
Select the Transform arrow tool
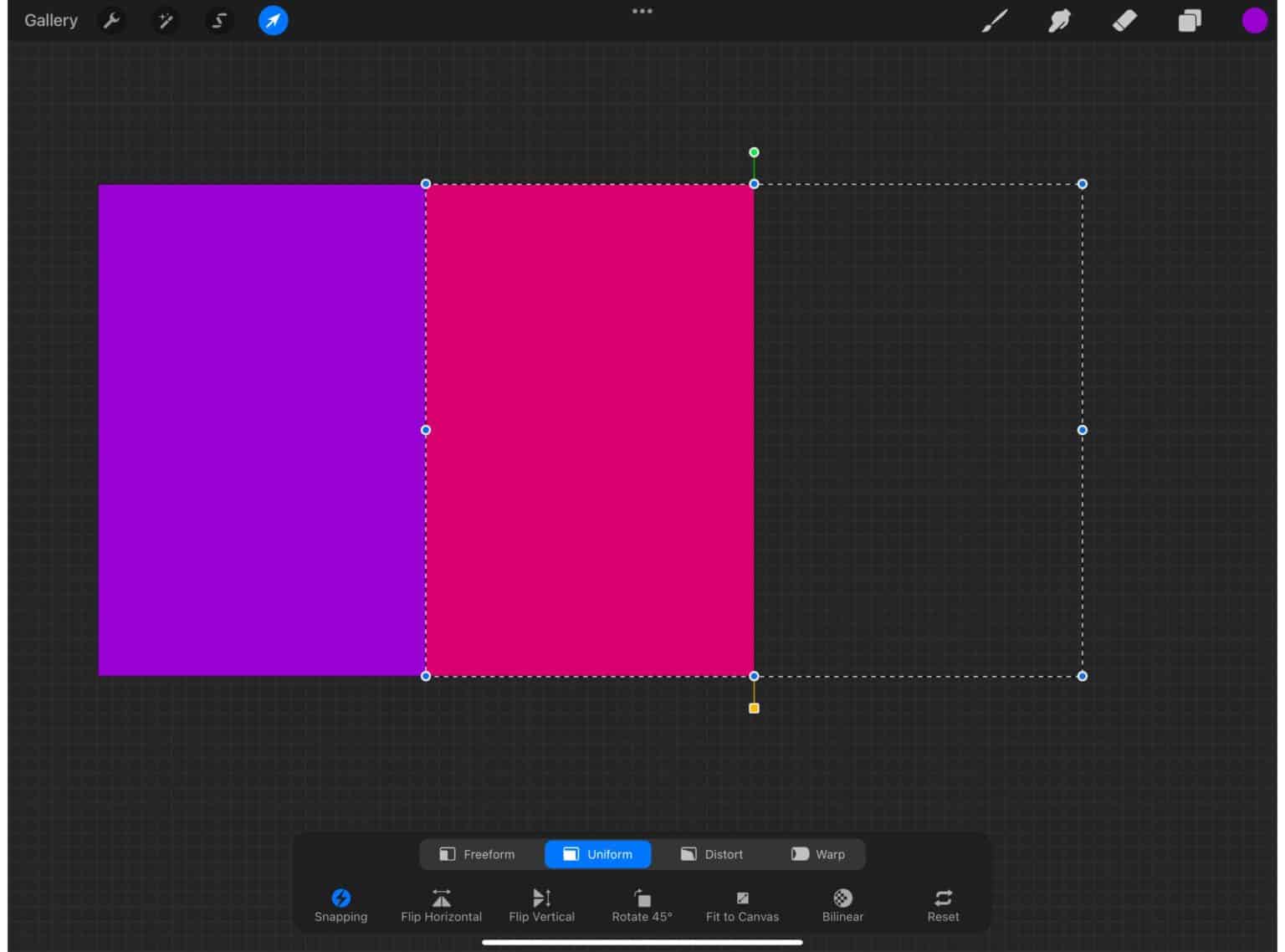[x=272, y=20]
